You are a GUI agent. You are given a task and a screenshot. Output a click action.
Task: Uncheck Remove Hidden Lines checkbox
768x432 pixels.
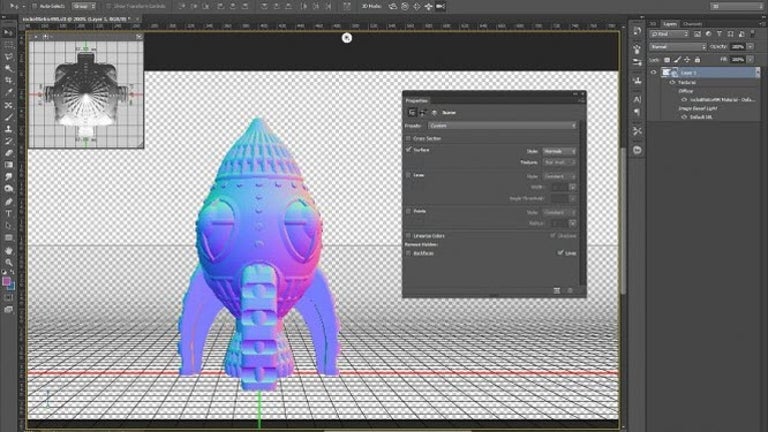560,253
